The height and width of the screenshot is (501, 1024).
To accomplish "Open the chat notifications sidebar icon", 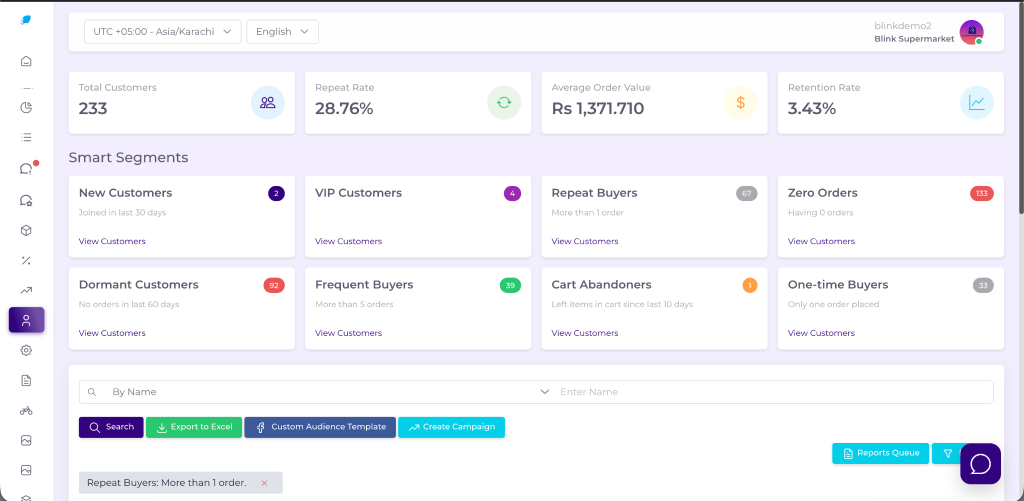I will (x=26, y=169).
